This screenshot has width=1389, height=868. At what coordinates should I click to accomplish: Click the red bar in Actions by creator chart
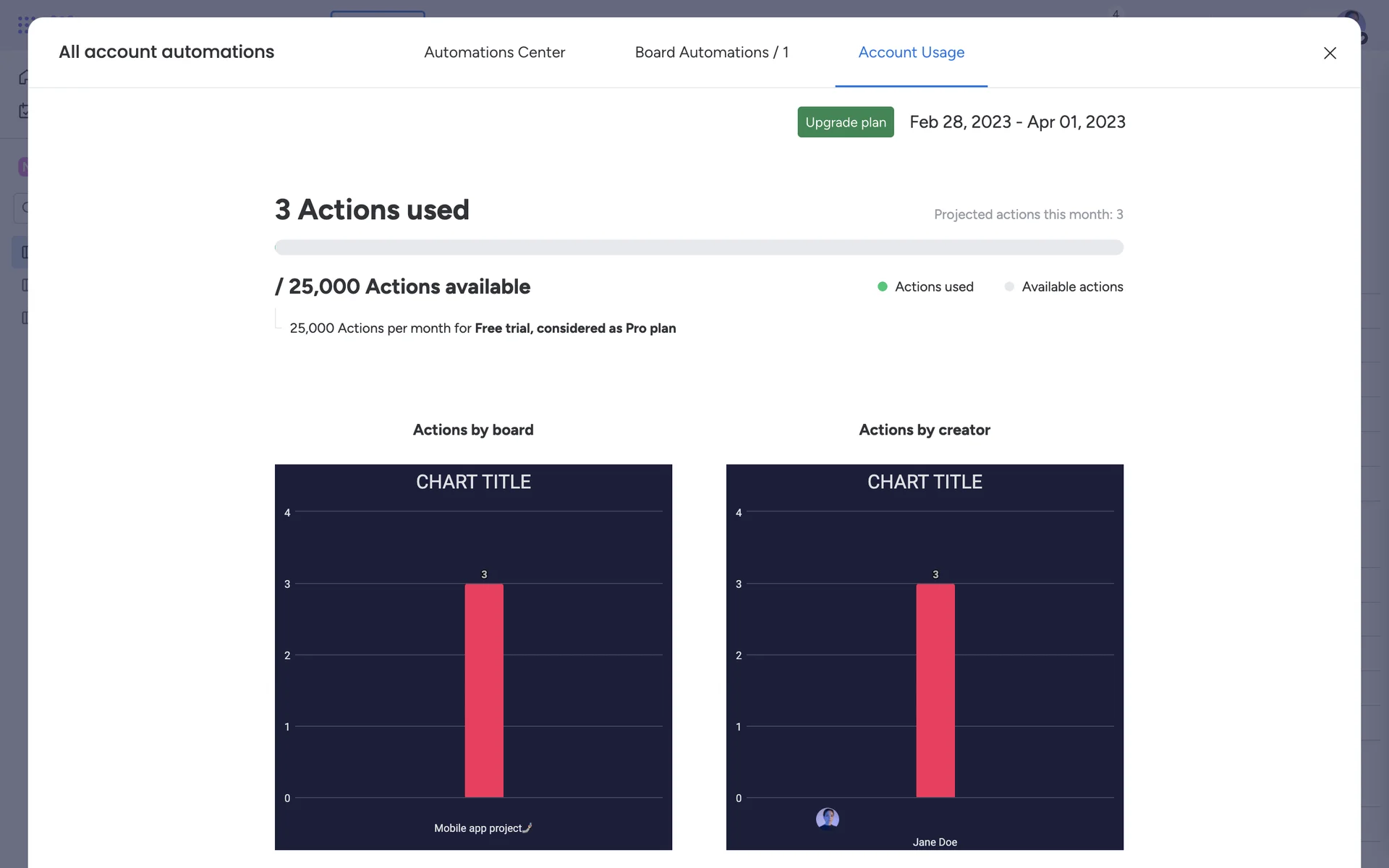(935, 690)
